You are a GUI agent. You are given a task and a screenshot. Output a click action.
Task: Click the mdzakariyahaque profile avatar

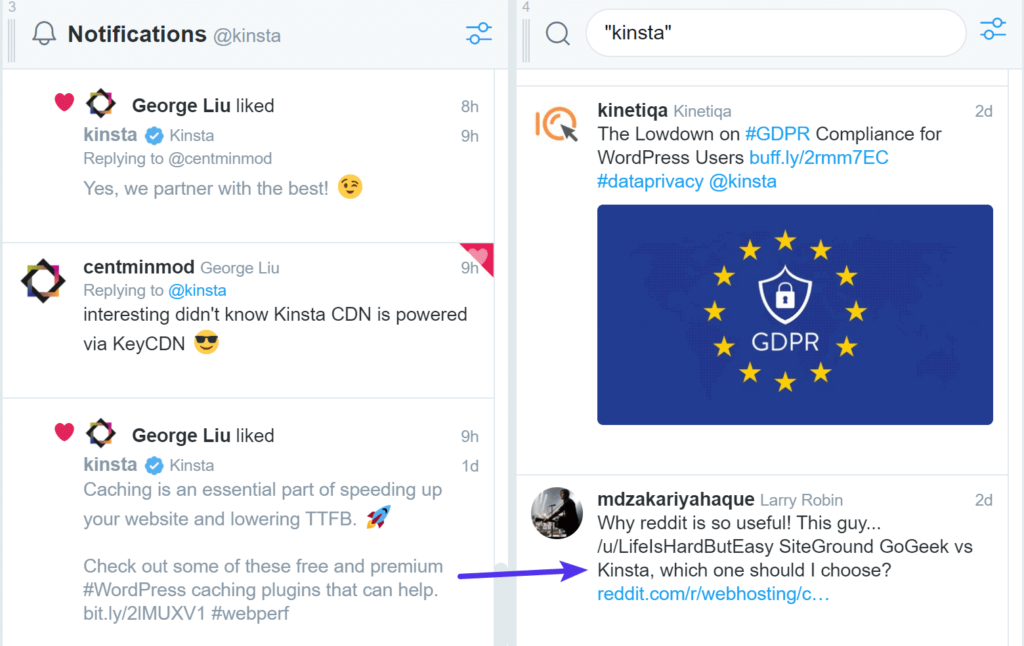point(555,513)
